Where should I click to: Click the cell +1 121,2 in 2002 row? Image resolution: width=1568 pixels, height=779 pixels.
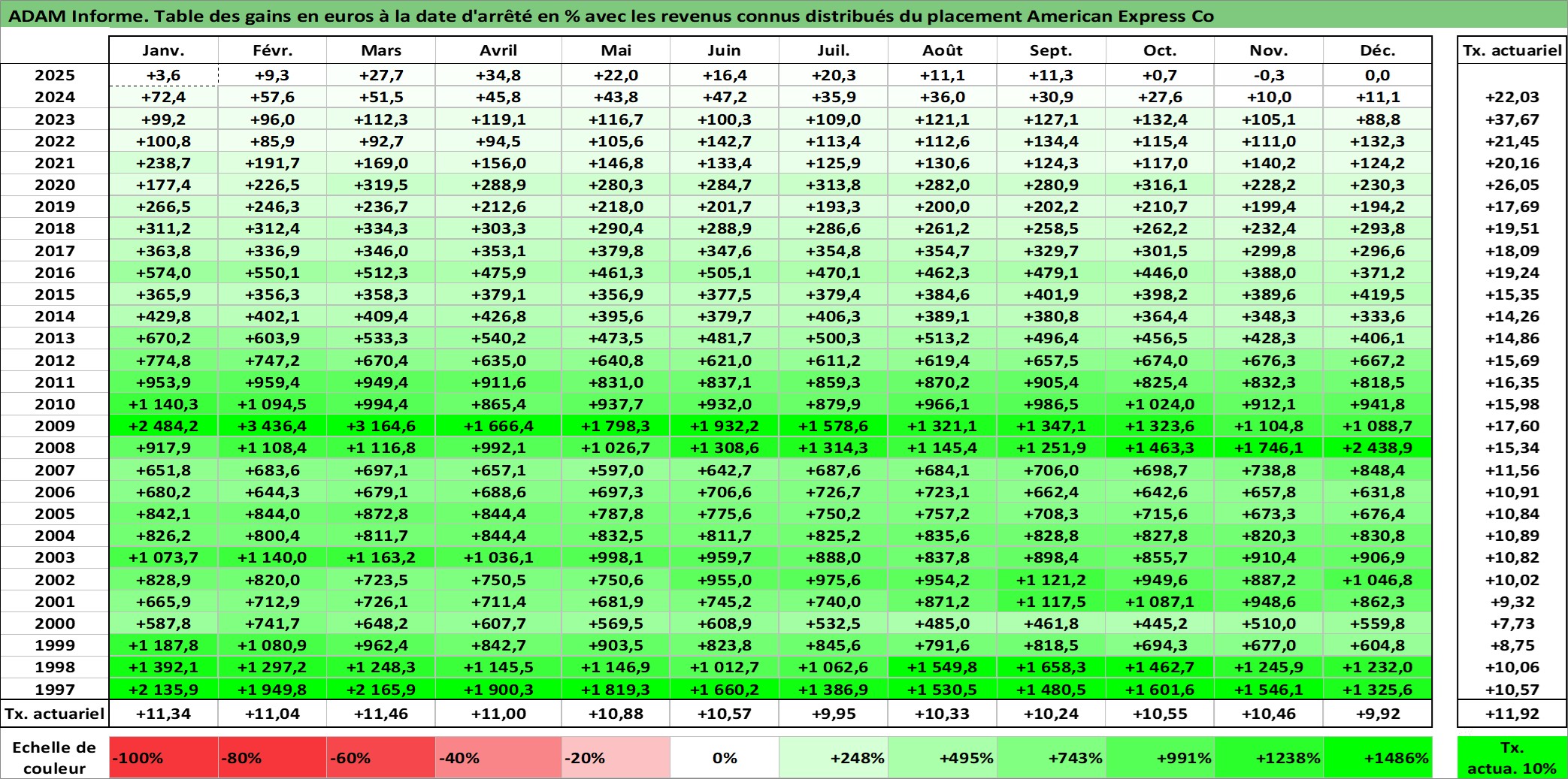coord(1052,580)
